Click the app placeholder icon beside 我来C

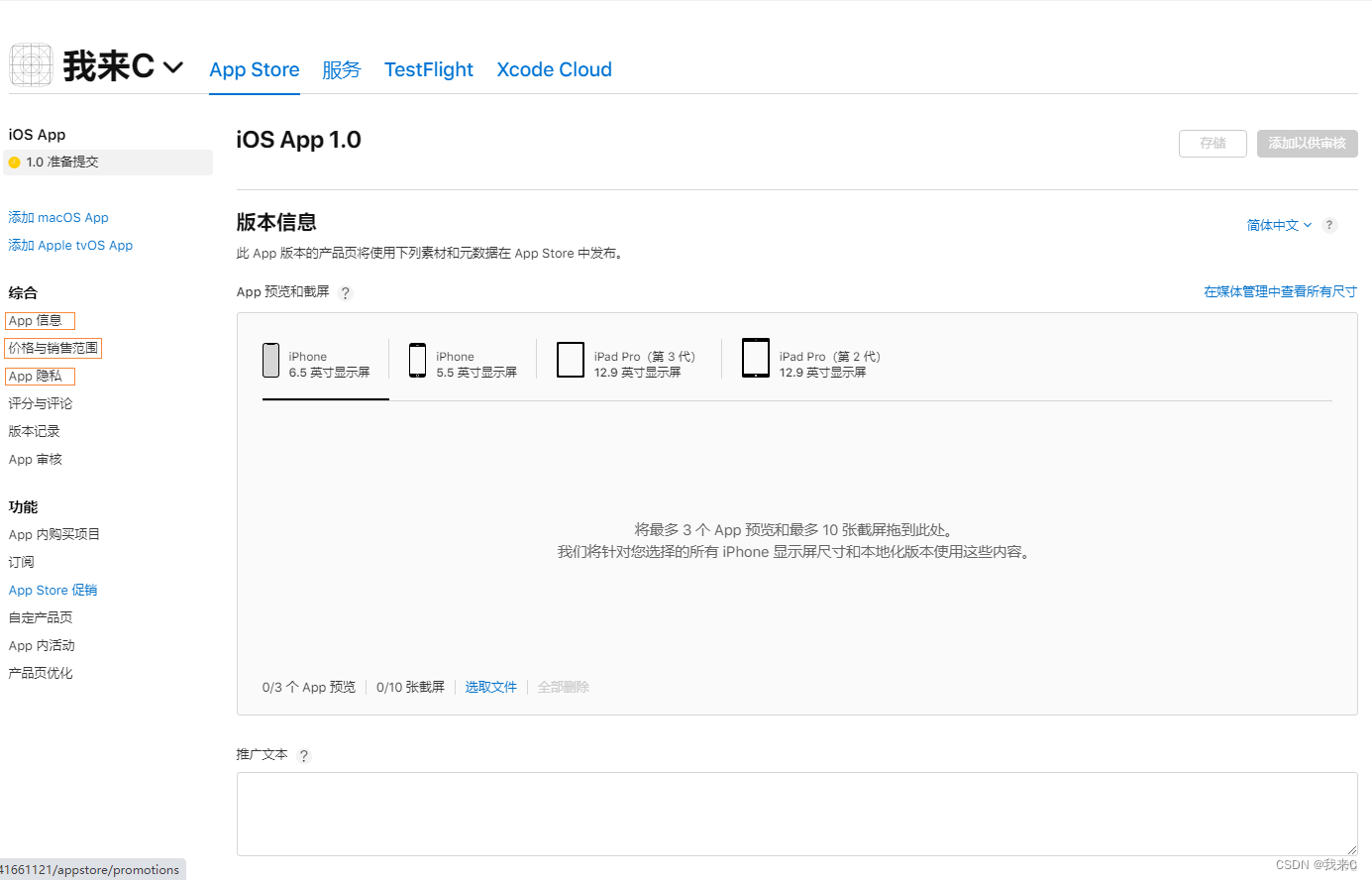(x=31, y=64)
